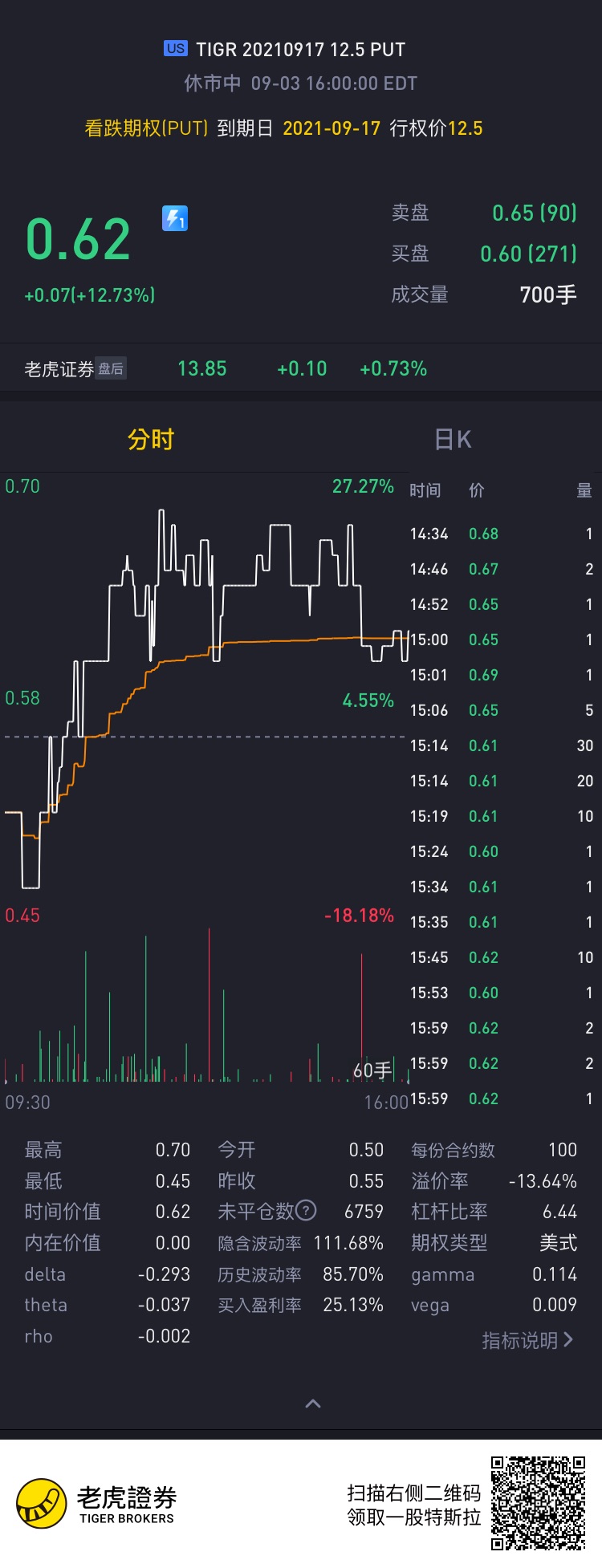Tap the last price 0.62 headline
602x1568 pixels.
click(79, 239)
